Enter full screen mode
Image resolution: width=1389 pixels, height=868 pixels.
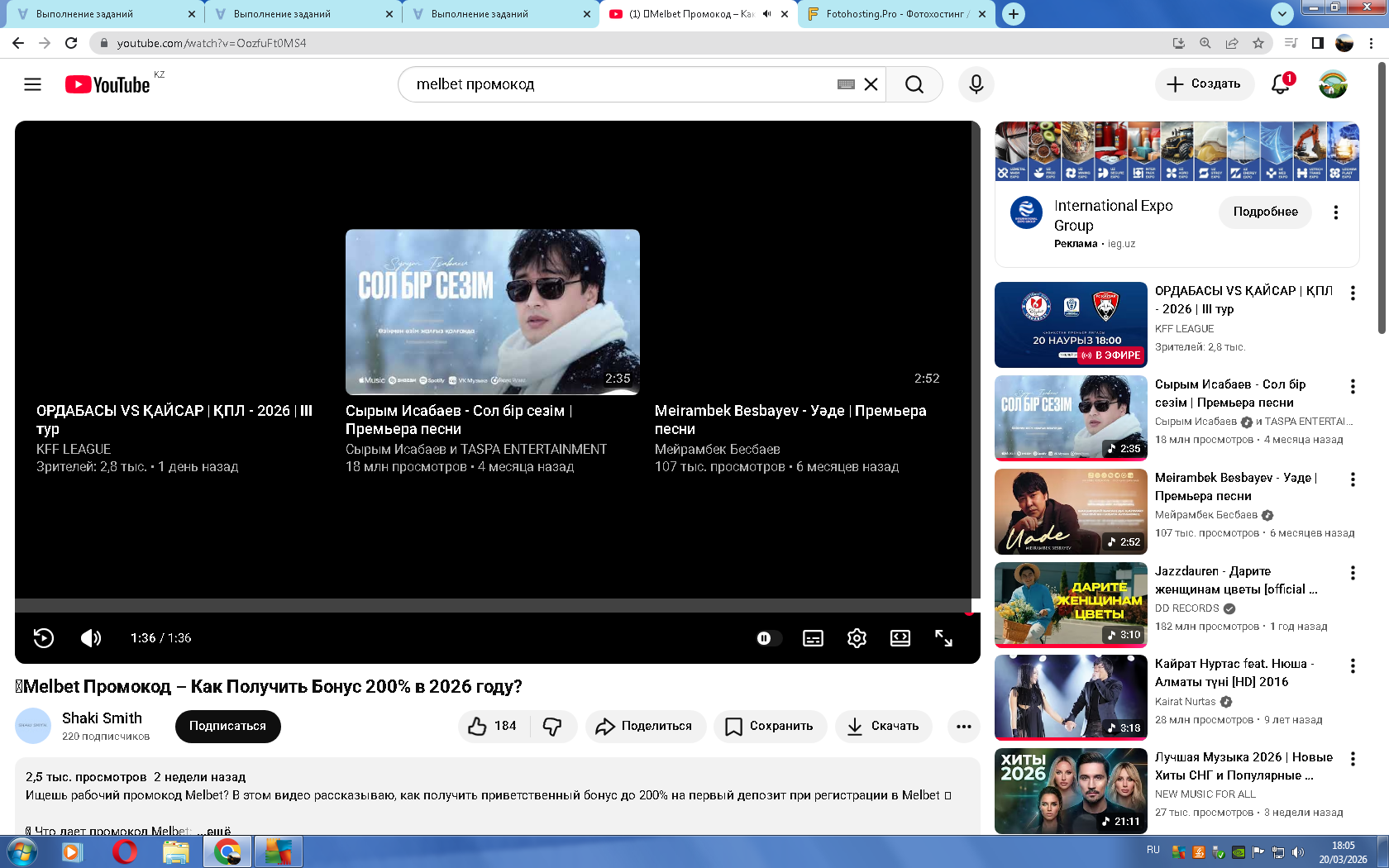coord(943,638)
